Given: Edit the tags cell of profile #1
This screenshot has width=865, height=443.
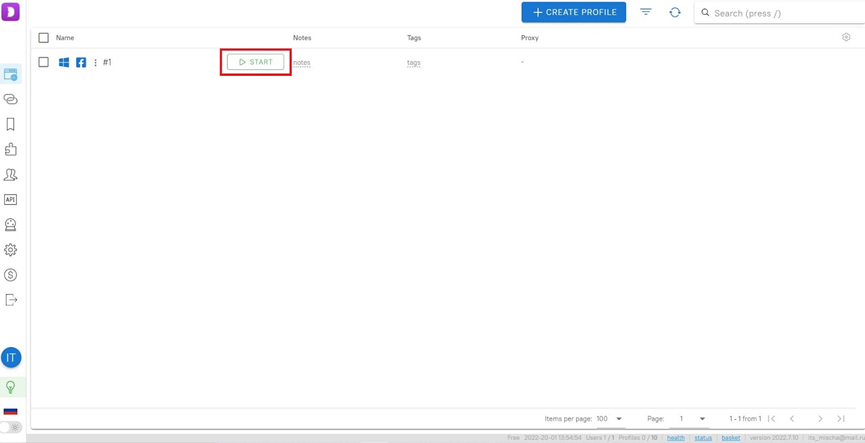Looking at the screenshot, I should [x=414, y=63].
